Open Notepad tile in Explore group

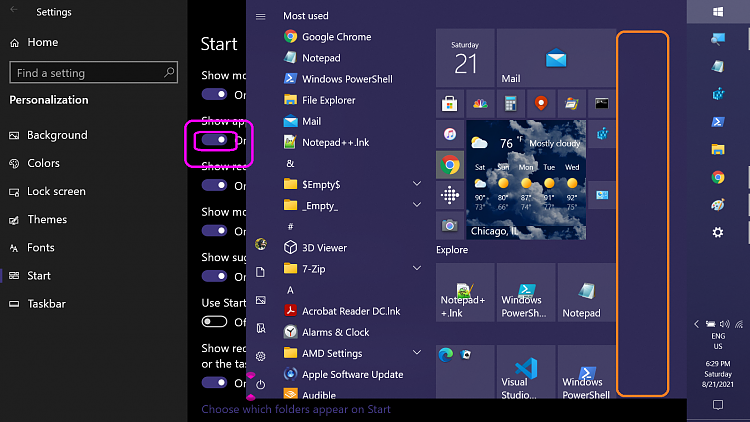tap(586, 292)
